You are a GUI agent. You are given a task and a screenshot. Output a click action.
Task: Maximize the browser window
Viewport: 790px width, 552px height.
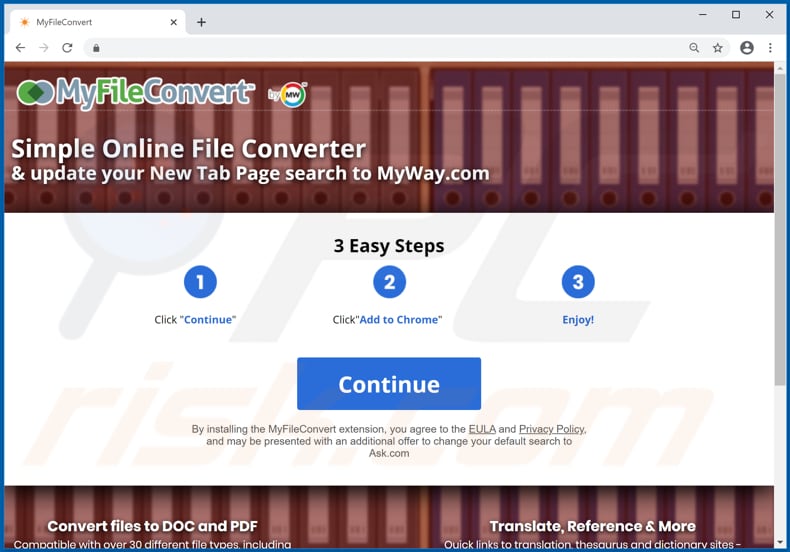736,15
